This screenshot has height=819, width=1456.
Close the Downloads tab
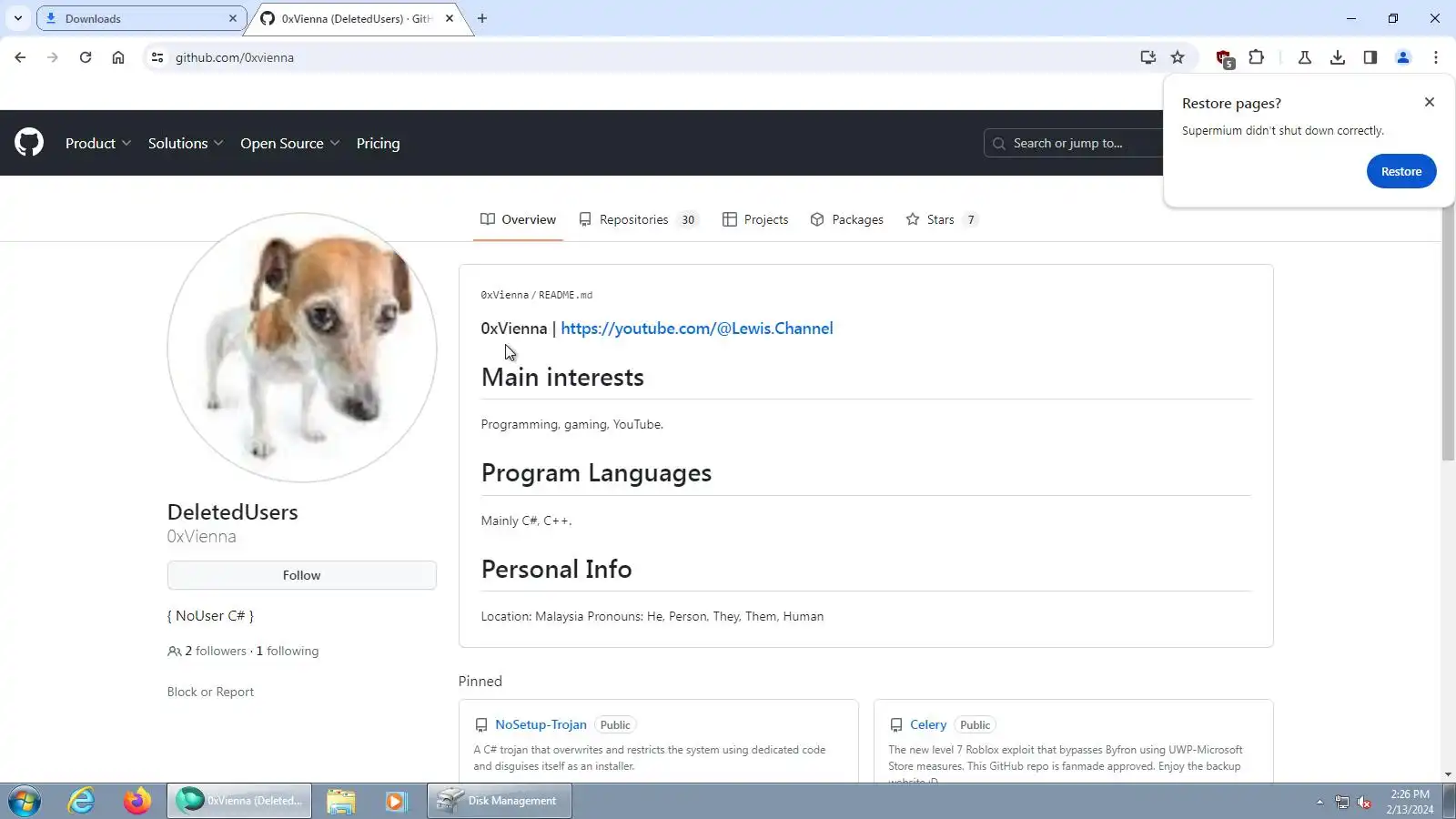(233, 18)
